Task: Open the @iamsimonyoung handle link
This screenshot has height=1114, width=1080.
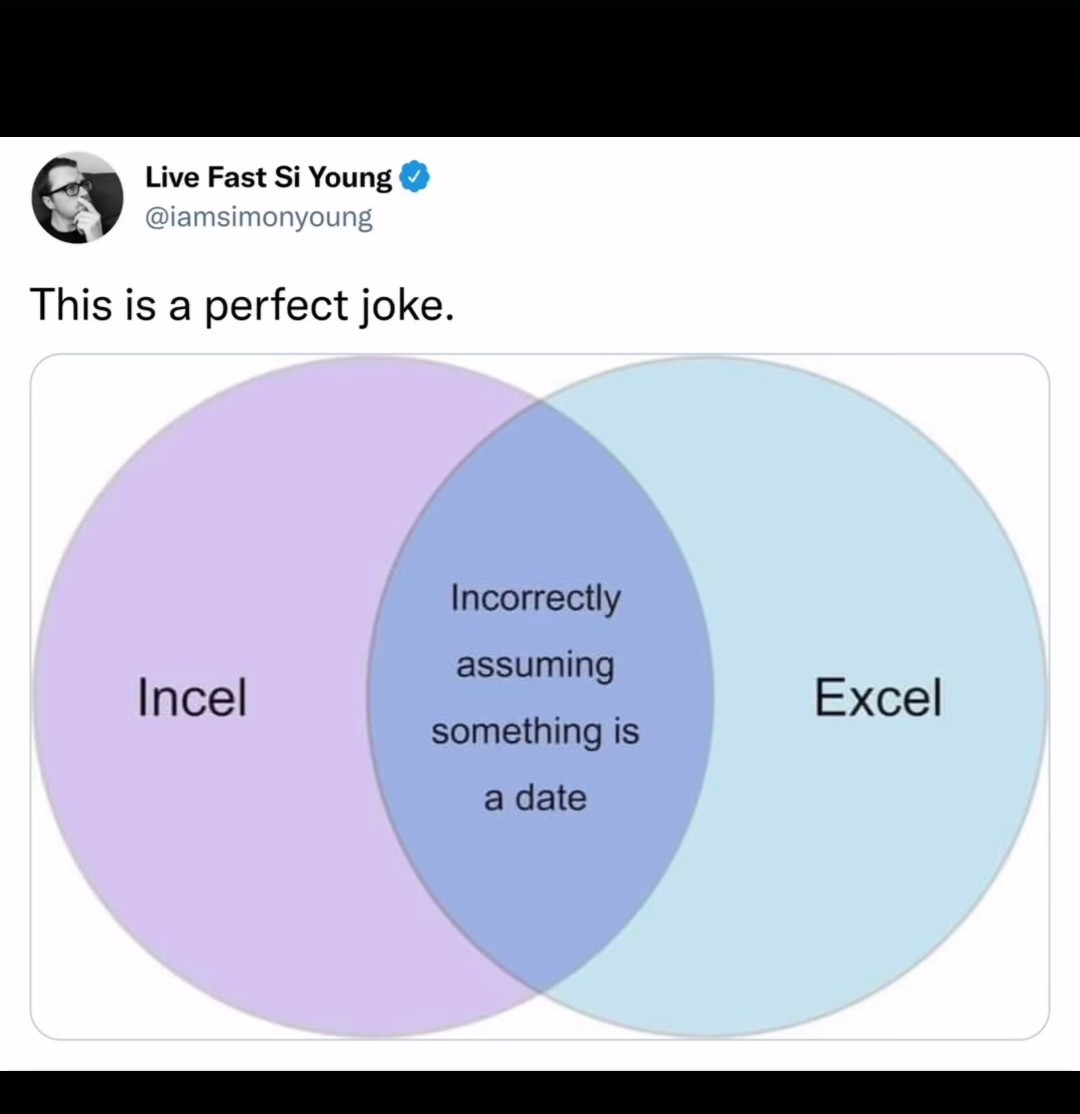Action: pos(259,217)
